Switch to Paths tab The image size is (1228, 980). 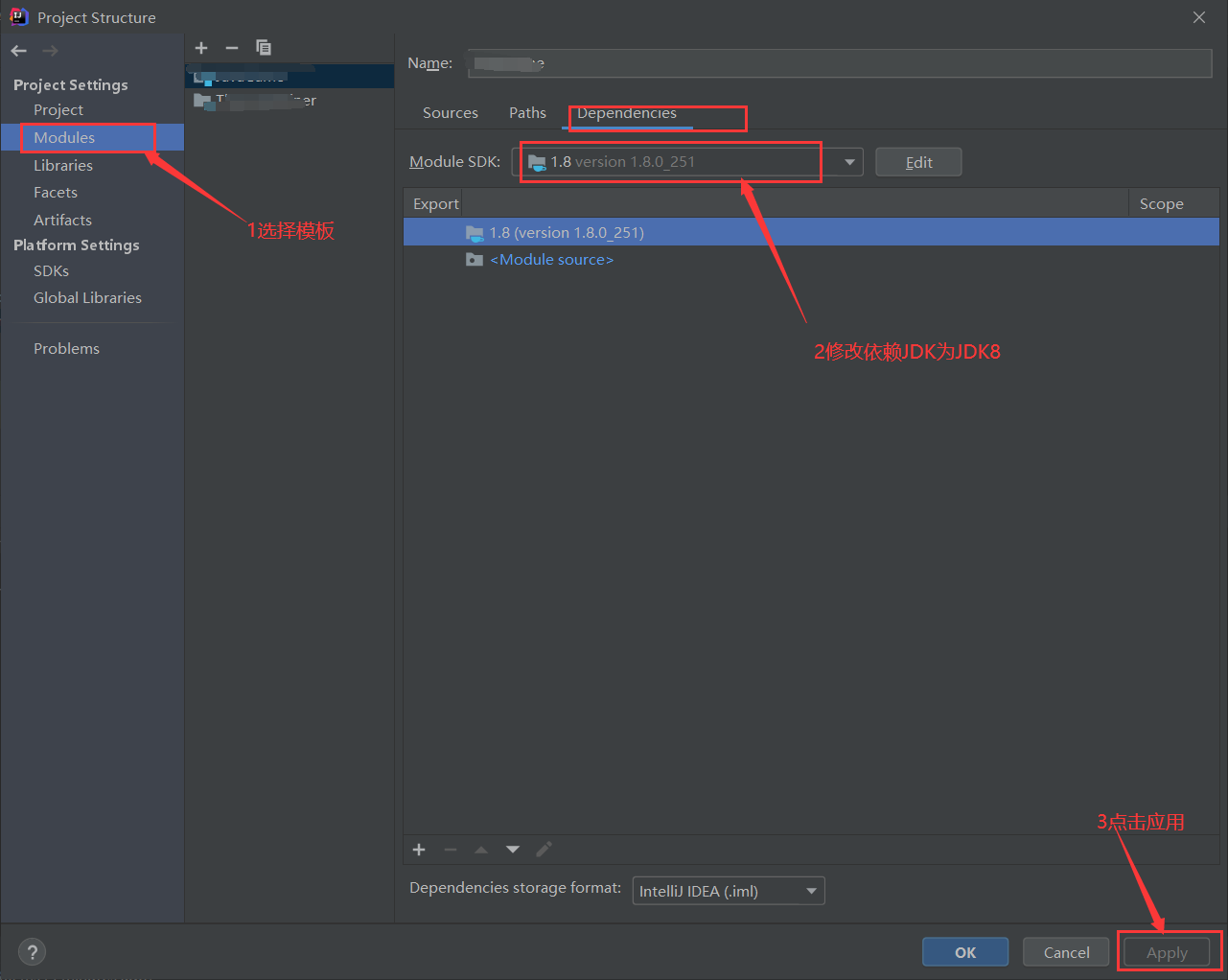[x=527, y=113]
